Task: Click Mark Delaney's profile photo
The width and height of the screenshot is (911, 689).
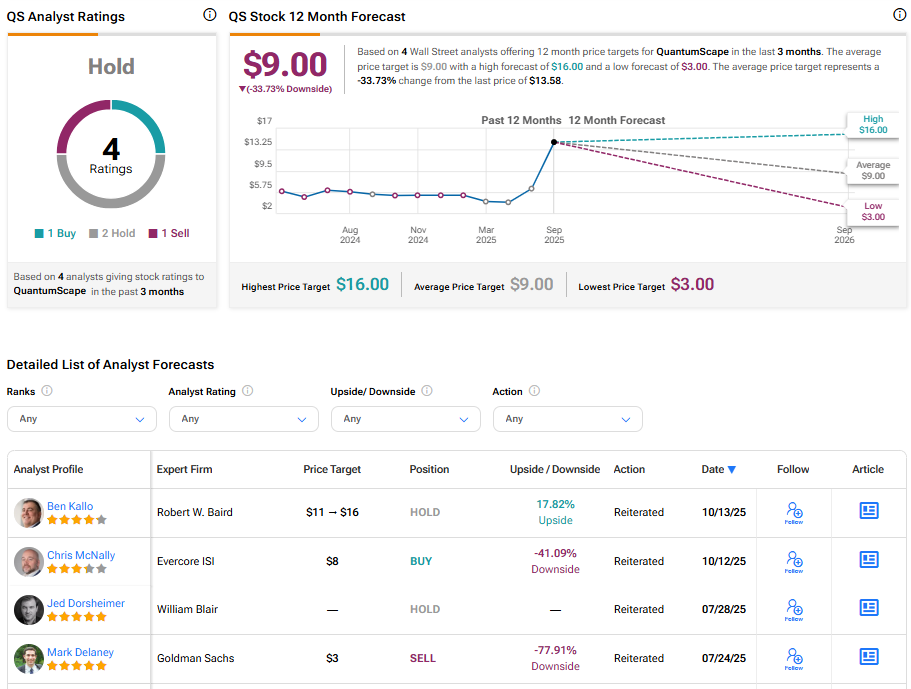Action: point(28,658)
